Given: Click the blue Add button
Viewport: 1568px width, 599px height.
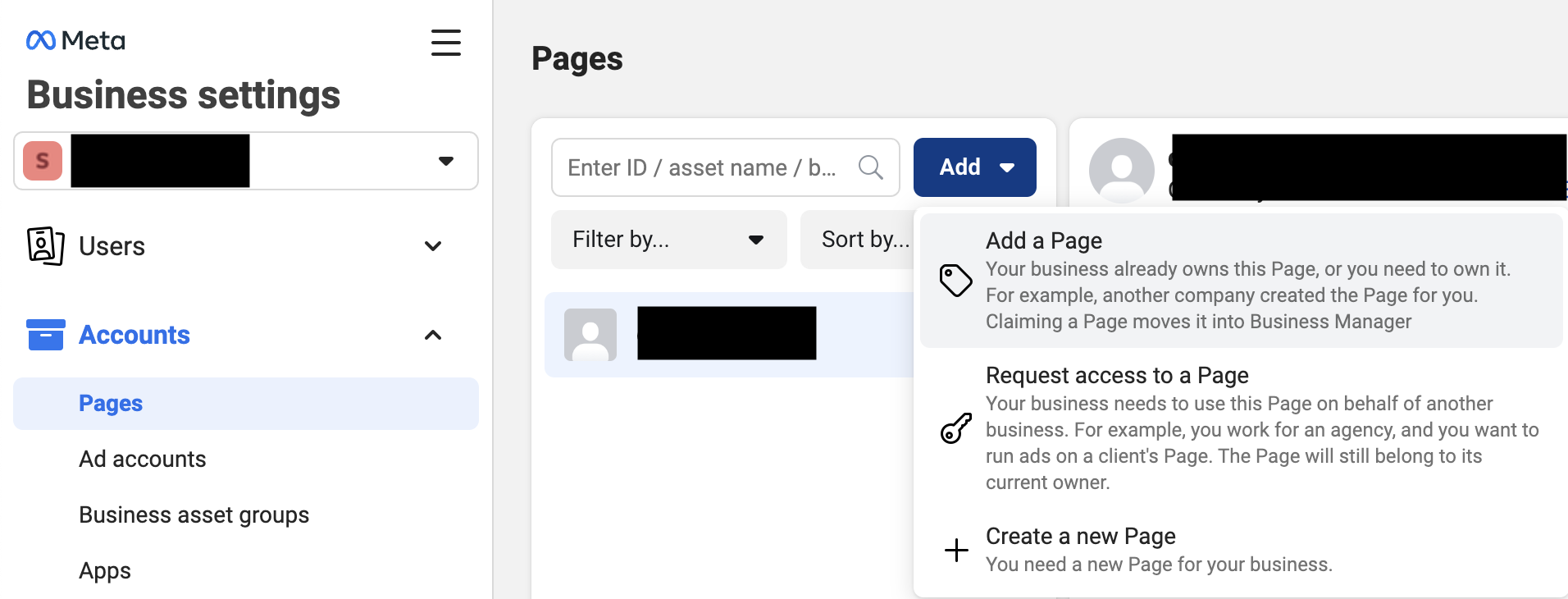Looking at the screenshot, I should 974,167.
